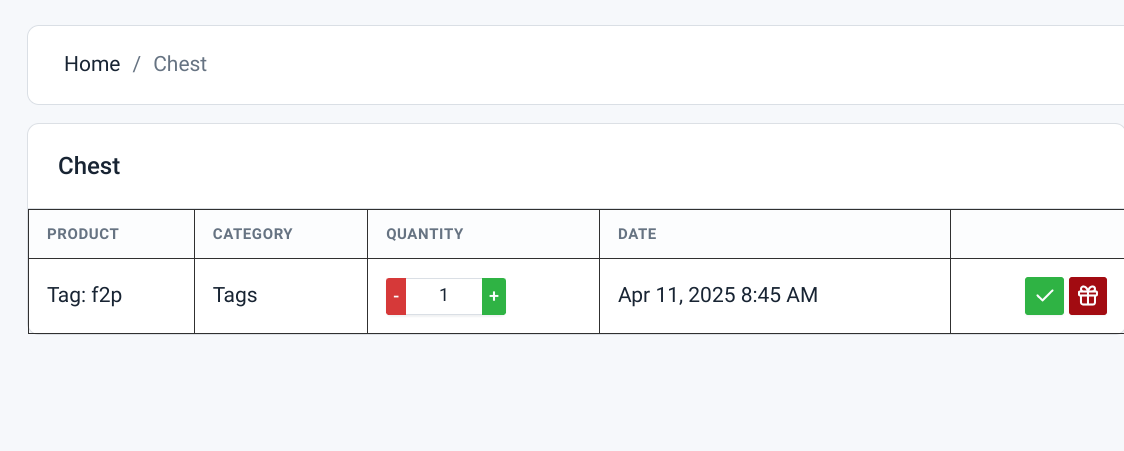Click the slash separator in the breadcrumb
The height and width of the screenshot is (451, 1124).
[136, 64]
